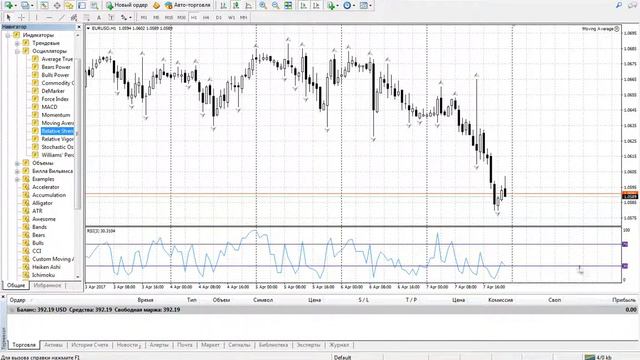Select the Horizontal Line drawing tool
Viewport: 640px width, 360px height.
[x=49, y=18]
